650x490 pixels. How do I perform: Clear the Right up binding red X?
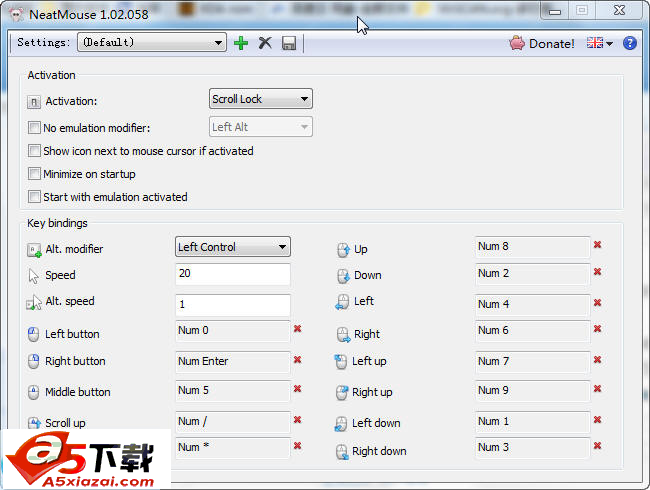597,389
